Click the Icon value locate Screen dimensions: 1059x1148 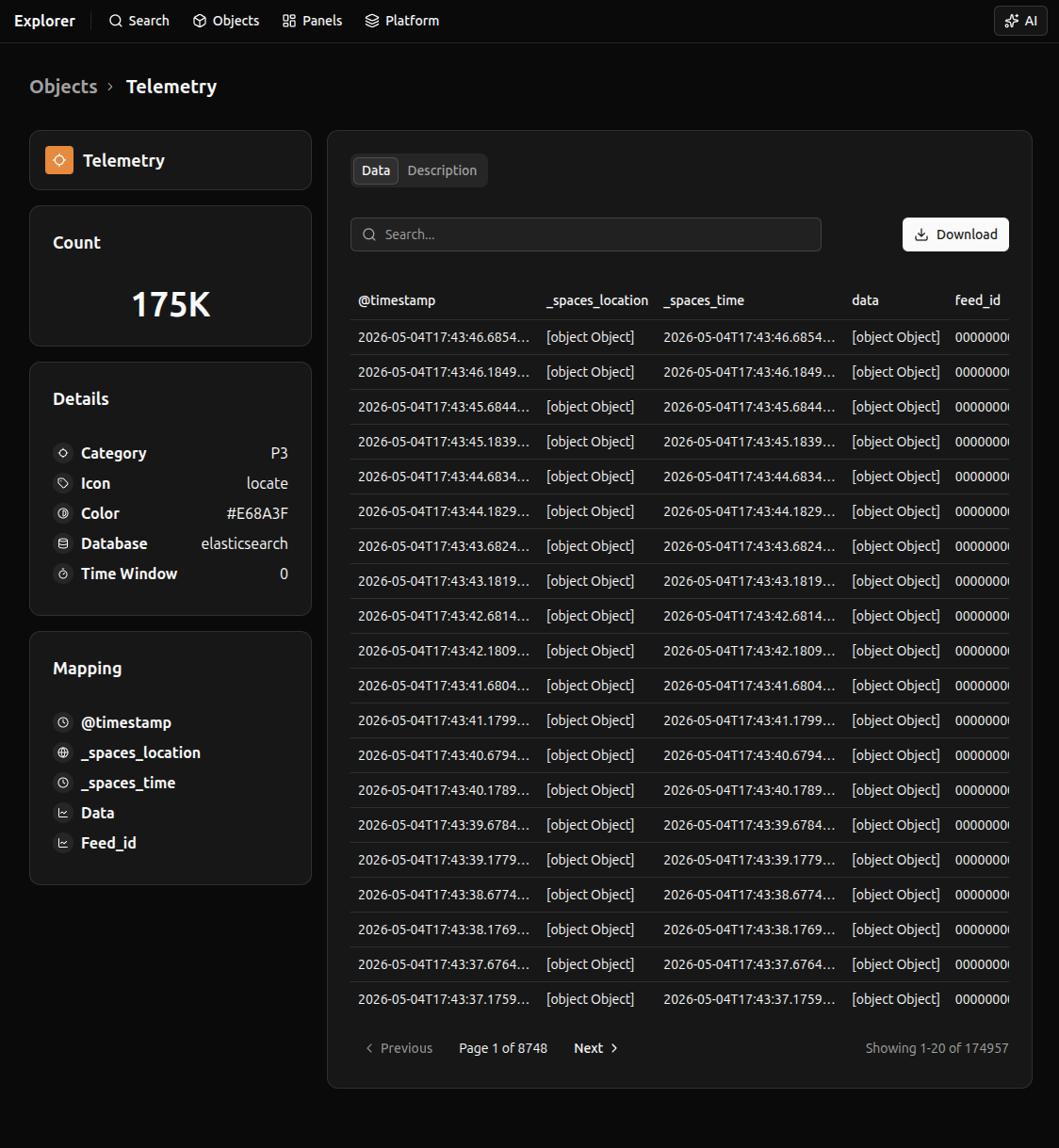(268, 483)
